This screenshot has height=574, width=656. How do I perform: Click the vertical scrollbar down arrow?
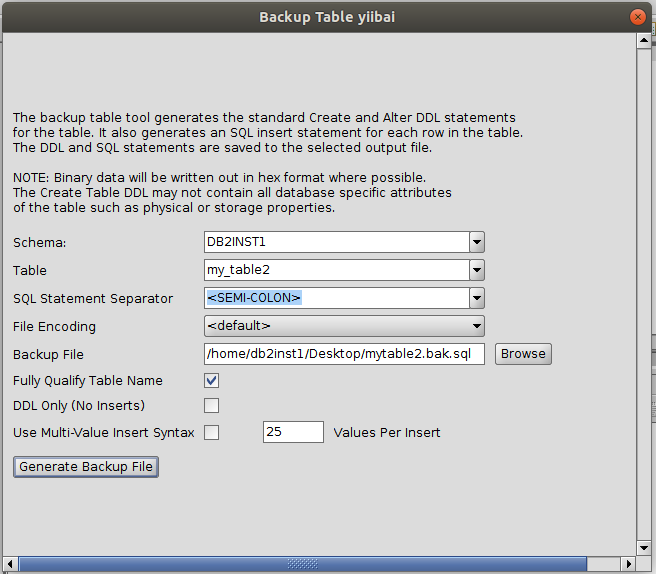point(641,547)
